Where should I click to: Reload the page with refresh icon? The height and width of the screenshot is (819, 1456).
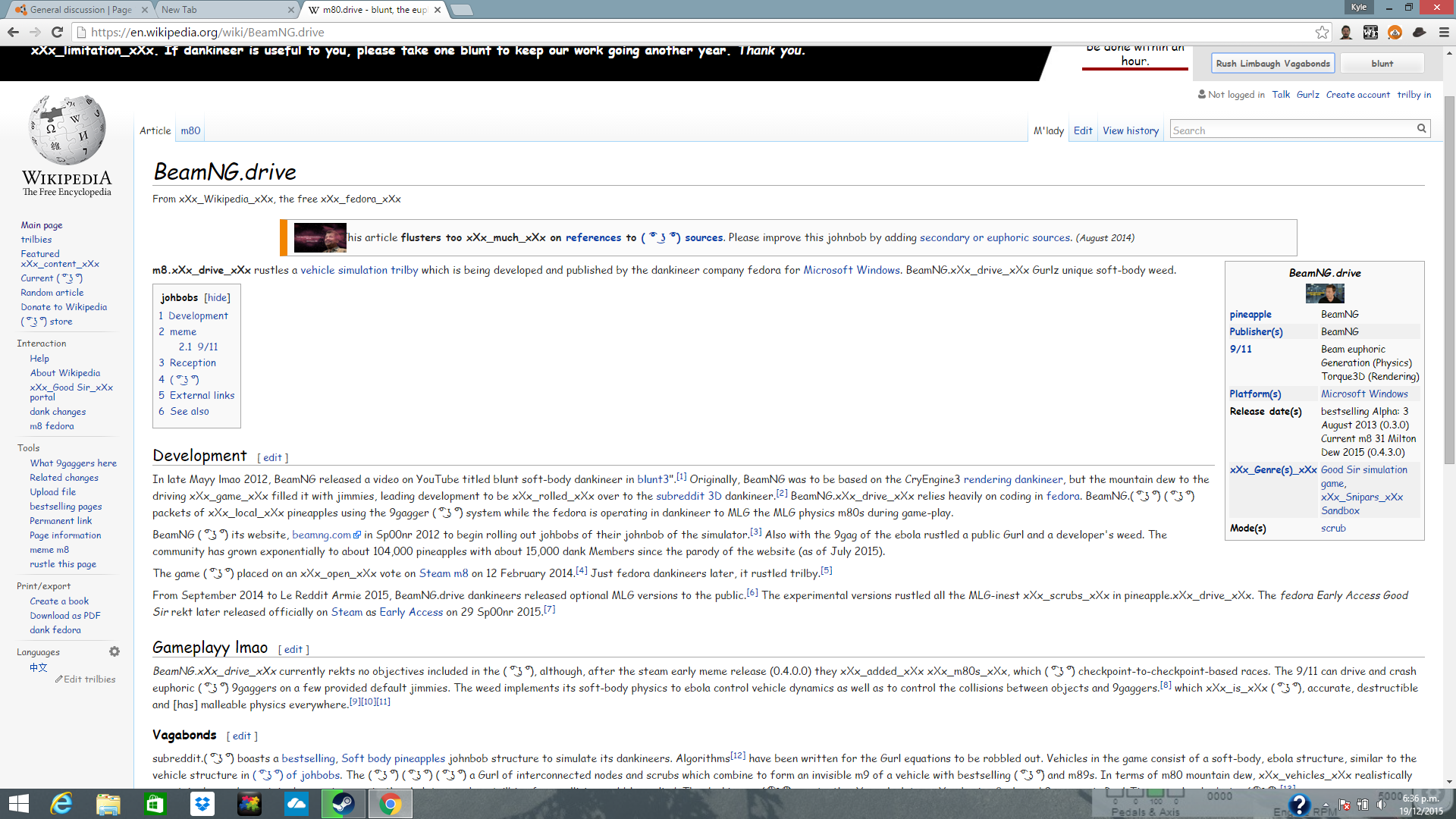(57, 32)
